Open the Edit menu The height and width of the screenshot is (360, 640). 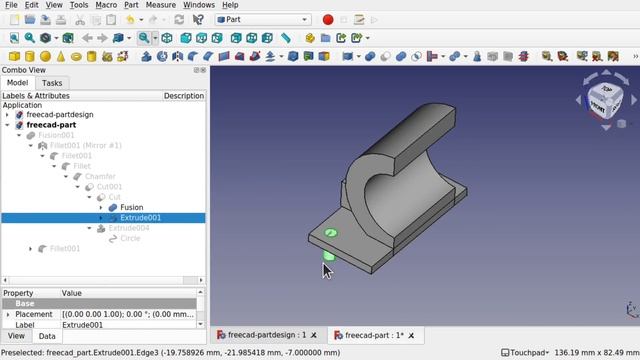pyautogui.click(x=31, y=5)
